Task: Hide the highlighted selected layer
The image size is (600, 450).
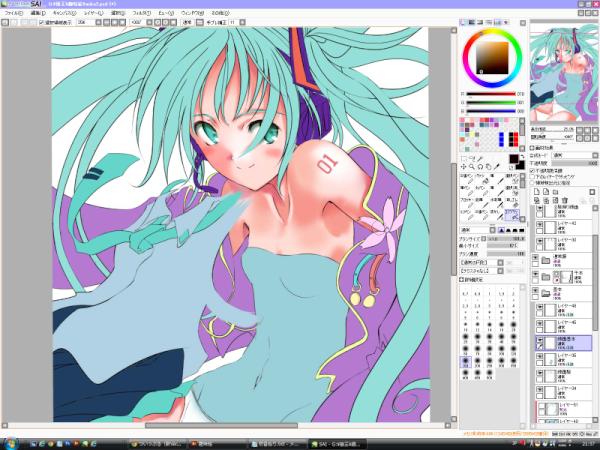Action: coord(540,339)
